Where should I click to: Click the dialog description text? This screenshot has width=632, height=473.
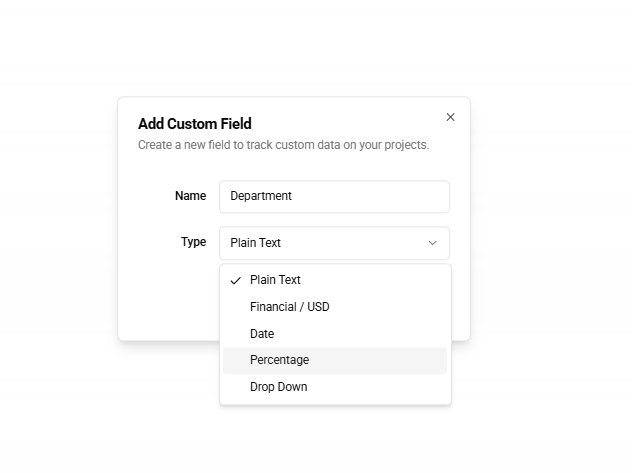(283, 145)
